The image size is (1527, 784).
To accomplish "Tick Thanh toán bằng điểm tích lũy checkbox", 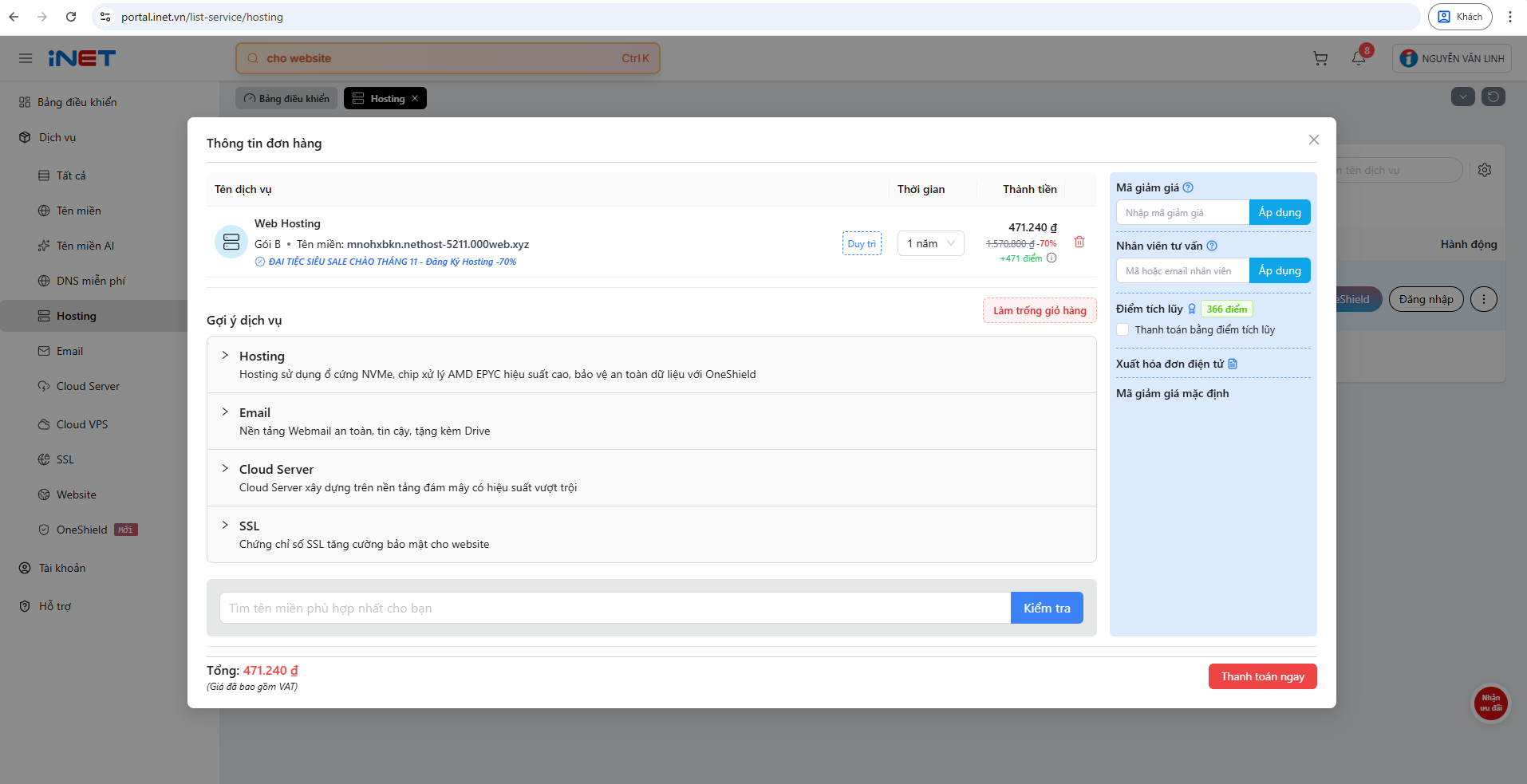I will (x=1123, y=329).
